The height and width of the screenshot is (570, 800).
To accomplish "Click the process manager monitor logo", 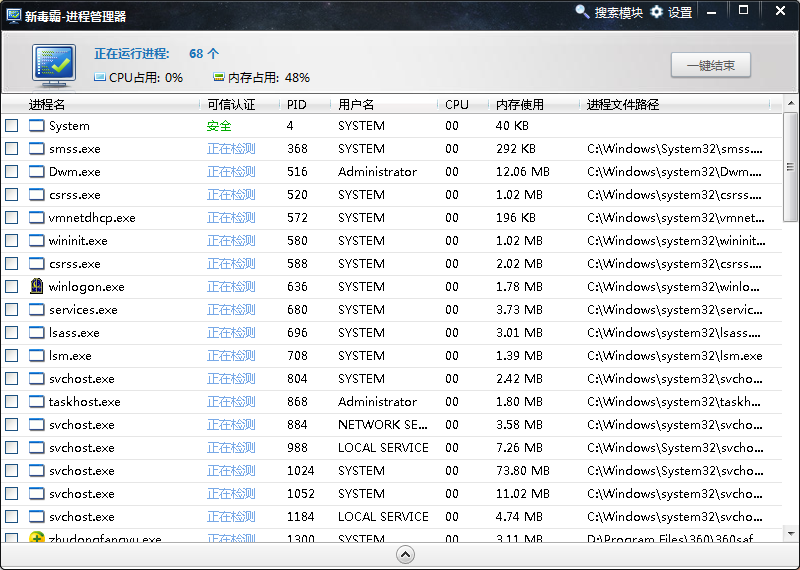I will pos(52,64).
